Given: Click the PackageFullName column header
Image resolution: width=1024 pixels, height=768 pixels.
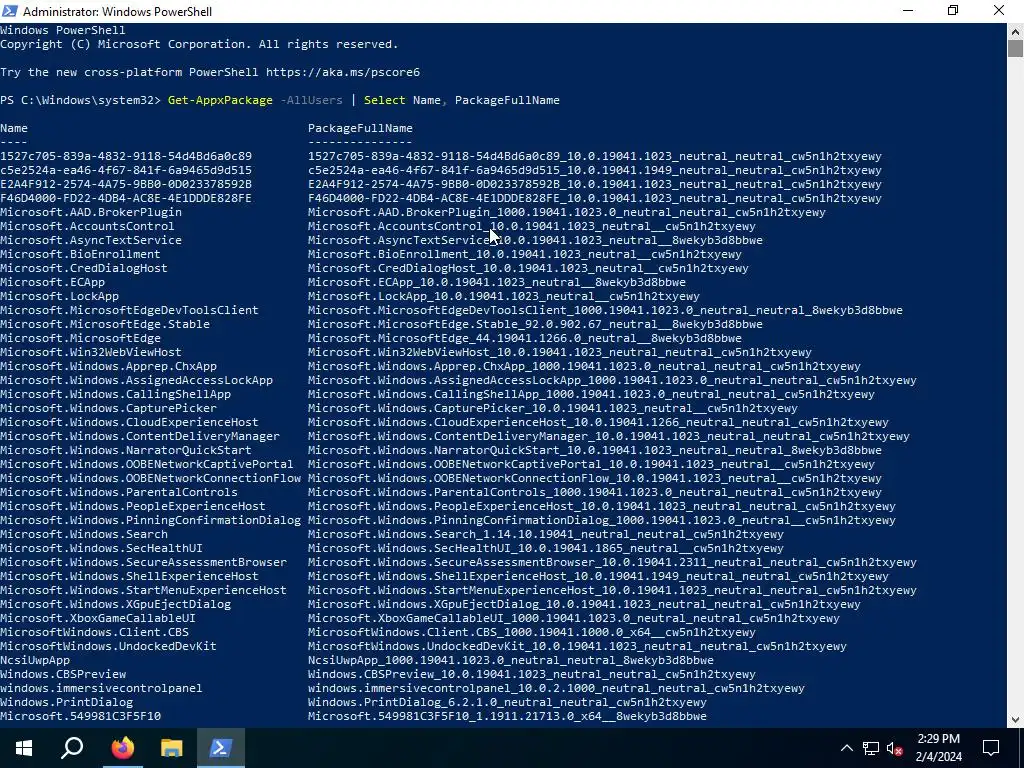Looking at the screenshot, I should [x=360, y=128].
